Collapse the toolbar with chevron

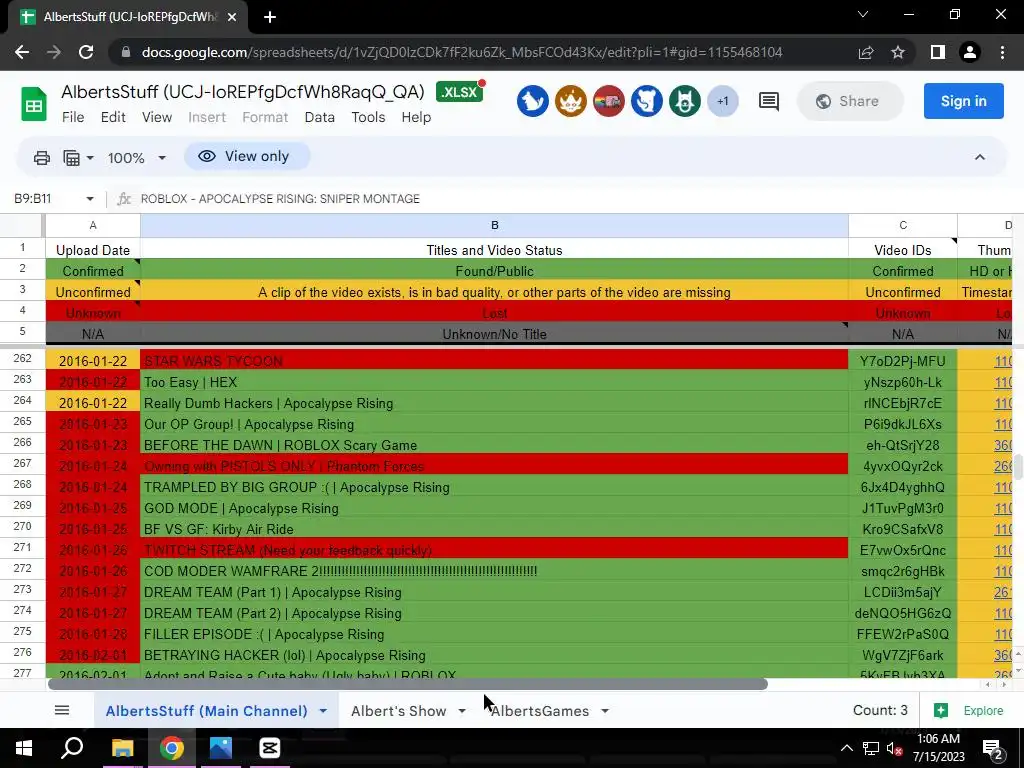980,157
